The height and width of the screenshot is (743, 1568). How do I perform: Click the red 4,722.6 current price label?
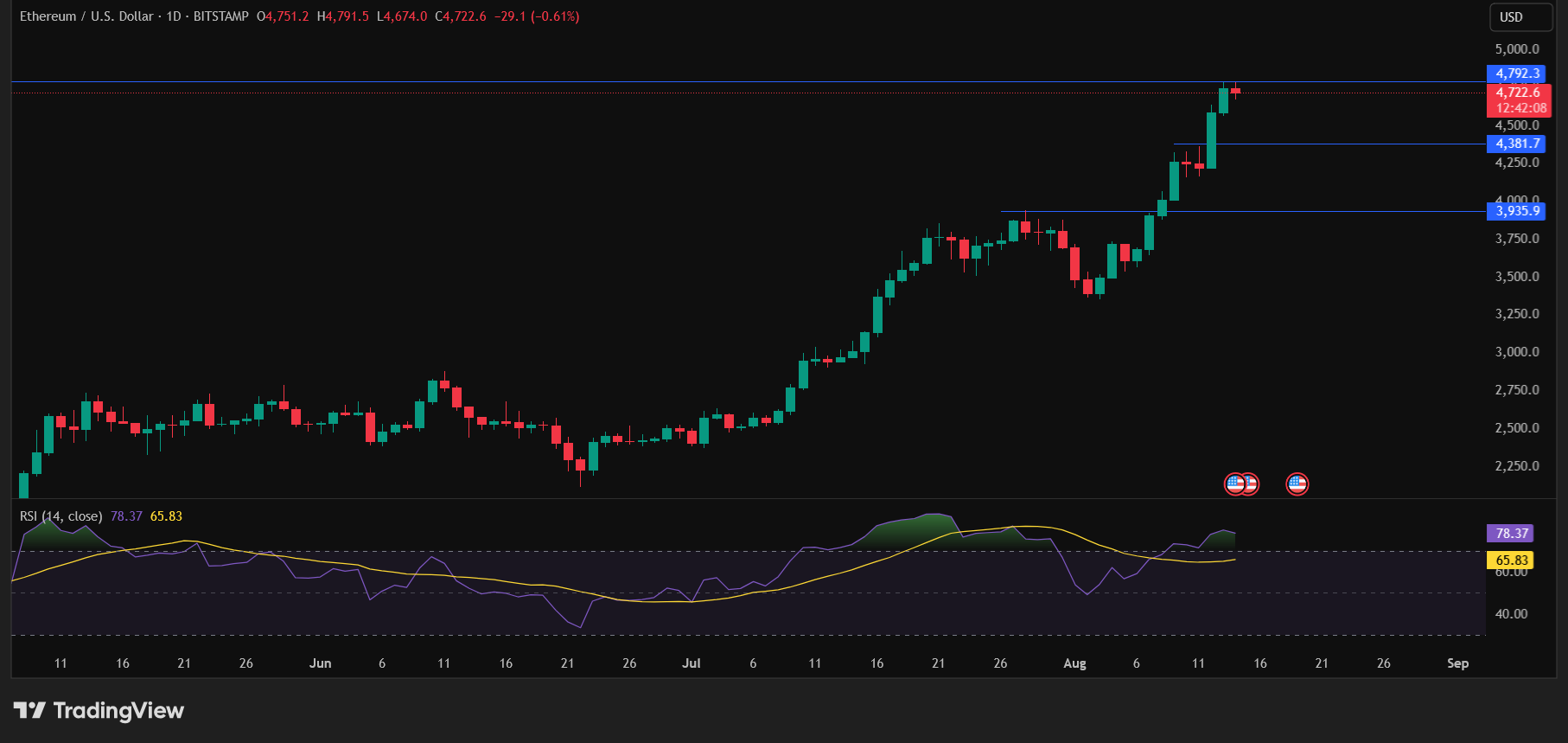(x=1518, y=93)
